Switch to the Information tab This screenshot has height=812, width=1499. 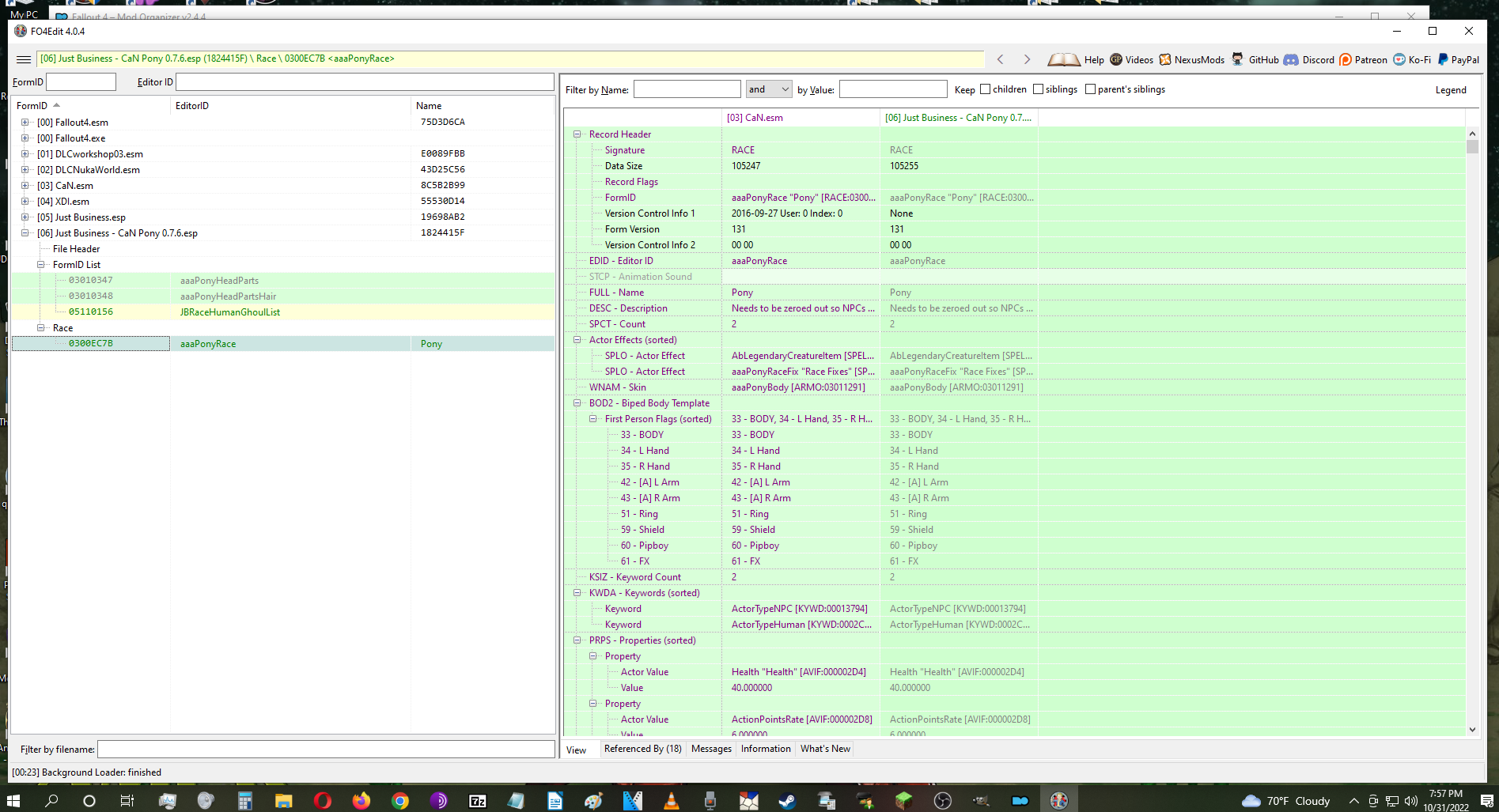tap(766, 749)
